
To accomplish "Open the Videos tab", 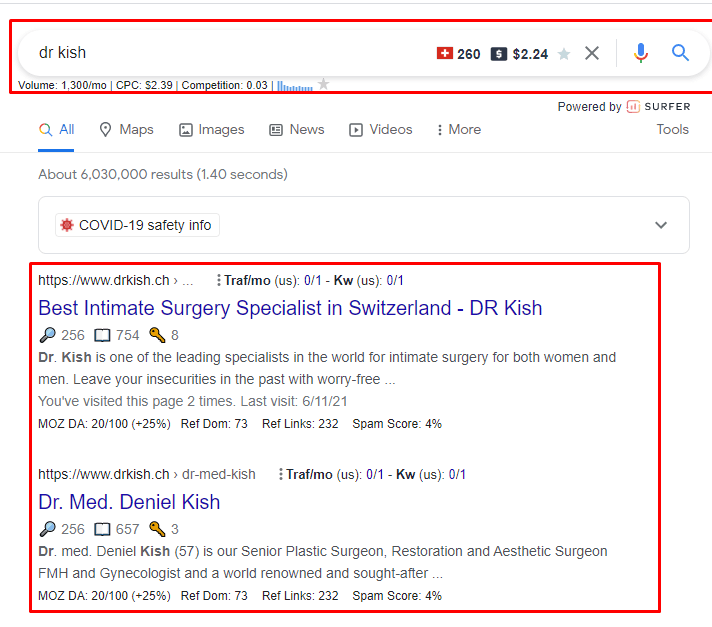I will pos(381,130).
